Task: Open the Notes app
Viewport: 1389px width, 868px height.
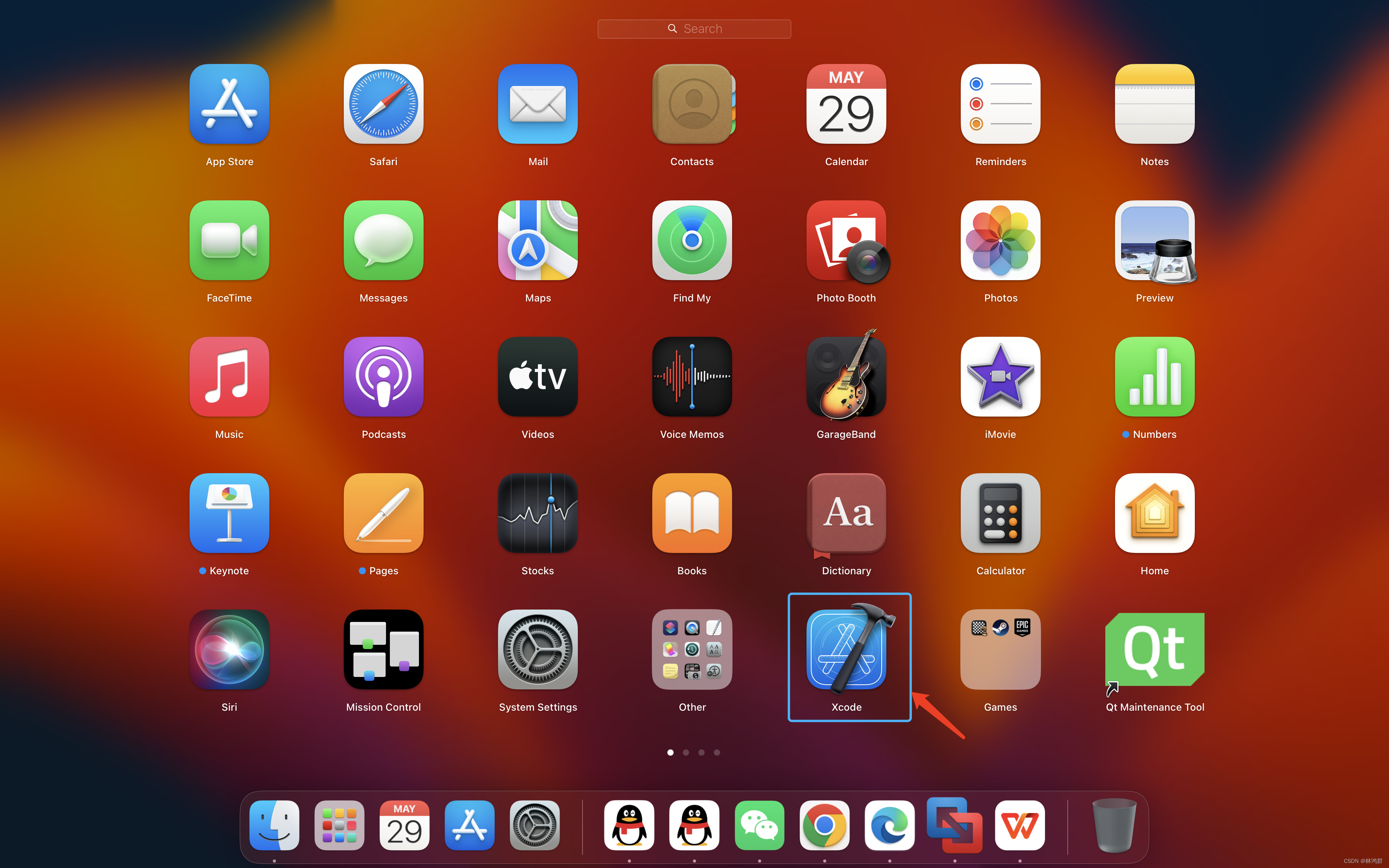Action: tap(1155, 104)
